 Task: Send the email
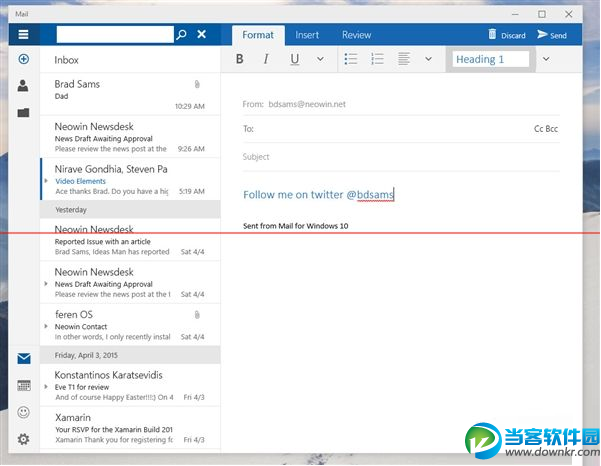coord(552,35)
